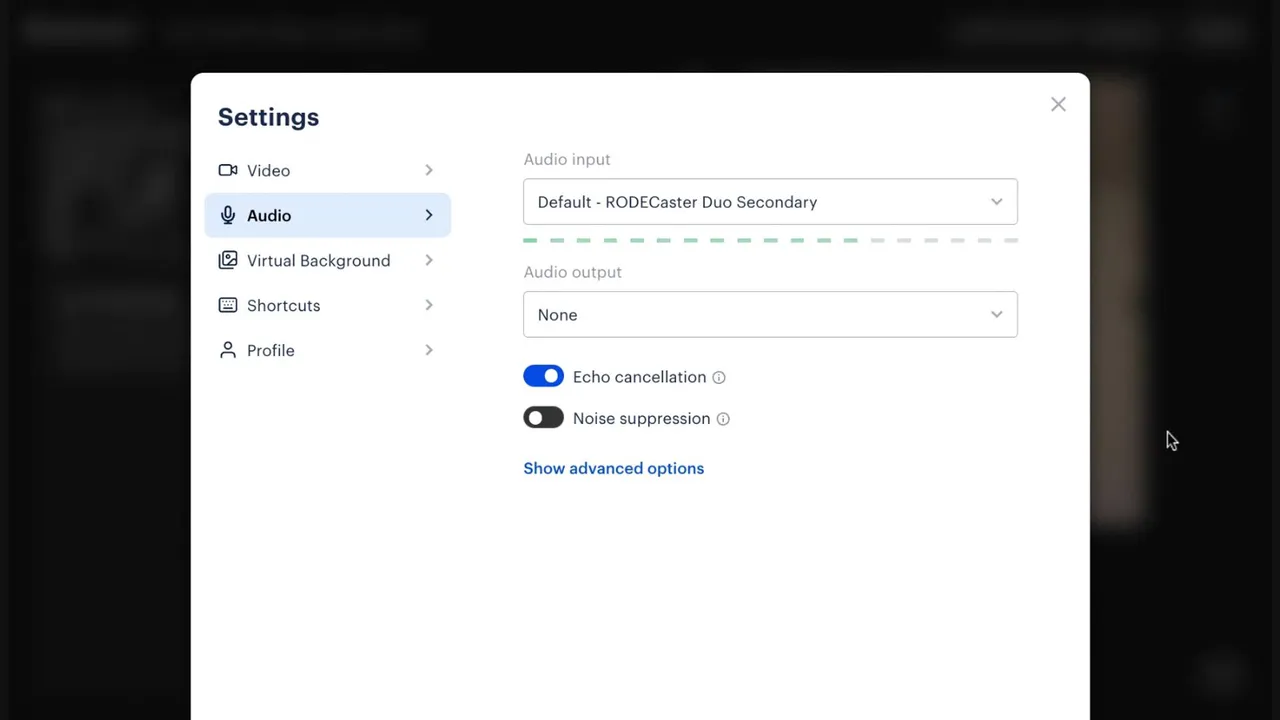The height and width of the screenshot is (720, 1280).
Task: Click the camera icon beside Video
Action: click(228, 170)
